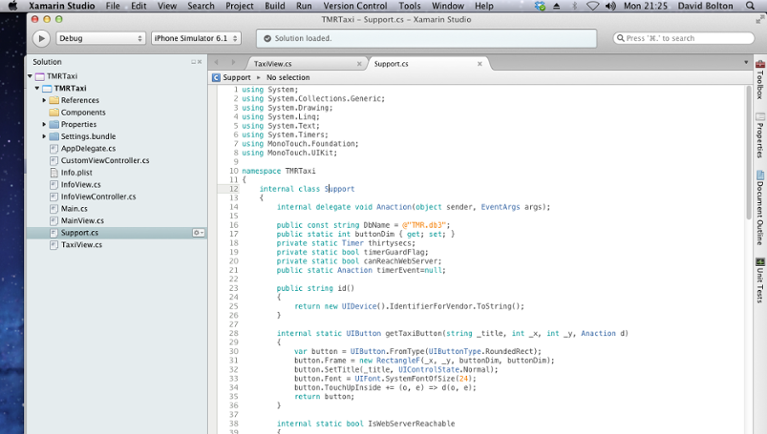Close the Support.cs tab

click(x=480, y=64)
